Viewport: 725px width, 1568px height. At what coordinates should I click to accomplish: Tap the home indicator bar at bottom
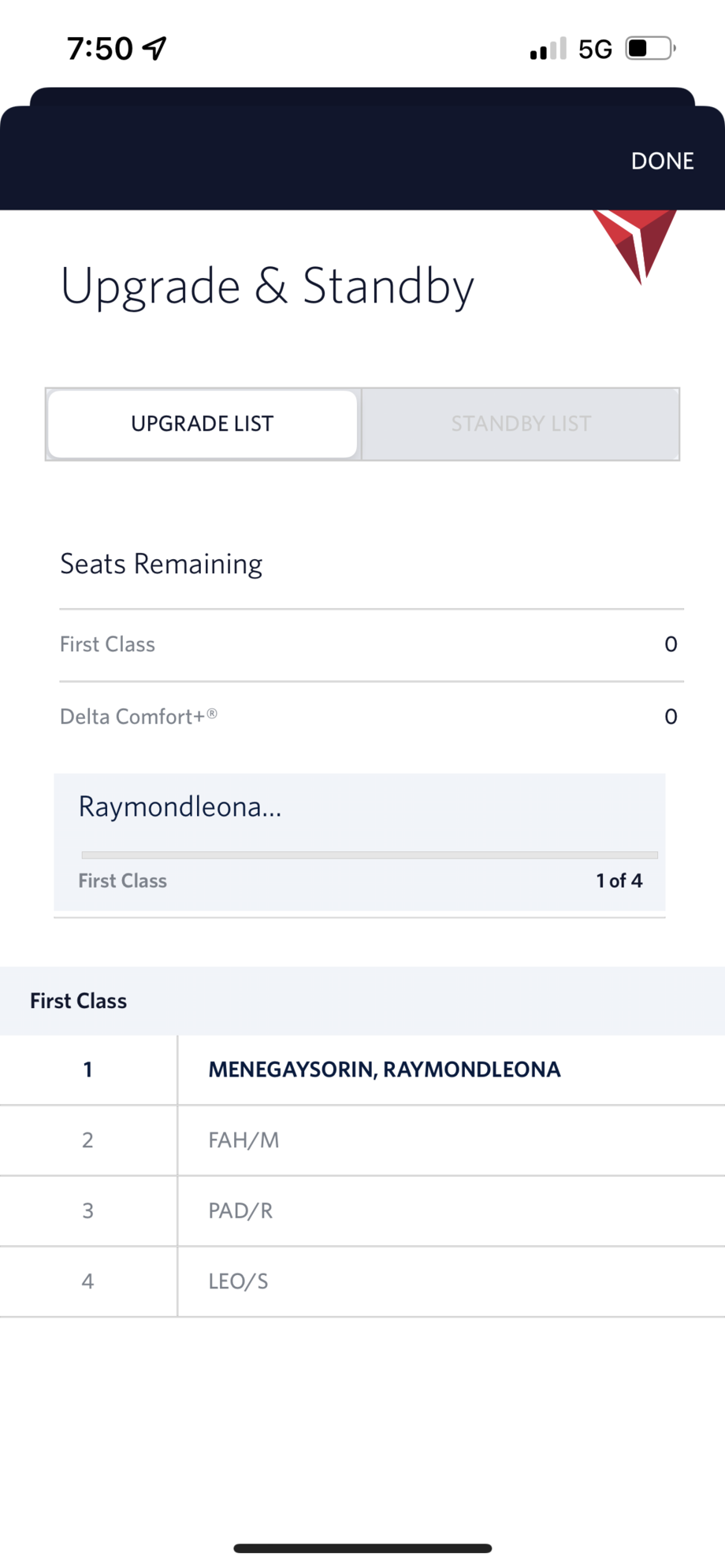tap(362, 1548)
